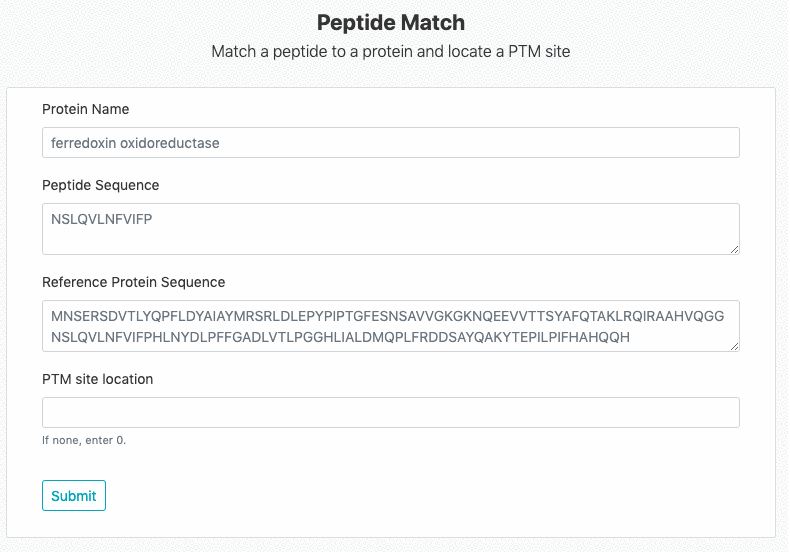Image resolution: width=790 pixels, height=552 pixels.
Task: Click the "Reference Protein Sequence" label
Action: 133,282
